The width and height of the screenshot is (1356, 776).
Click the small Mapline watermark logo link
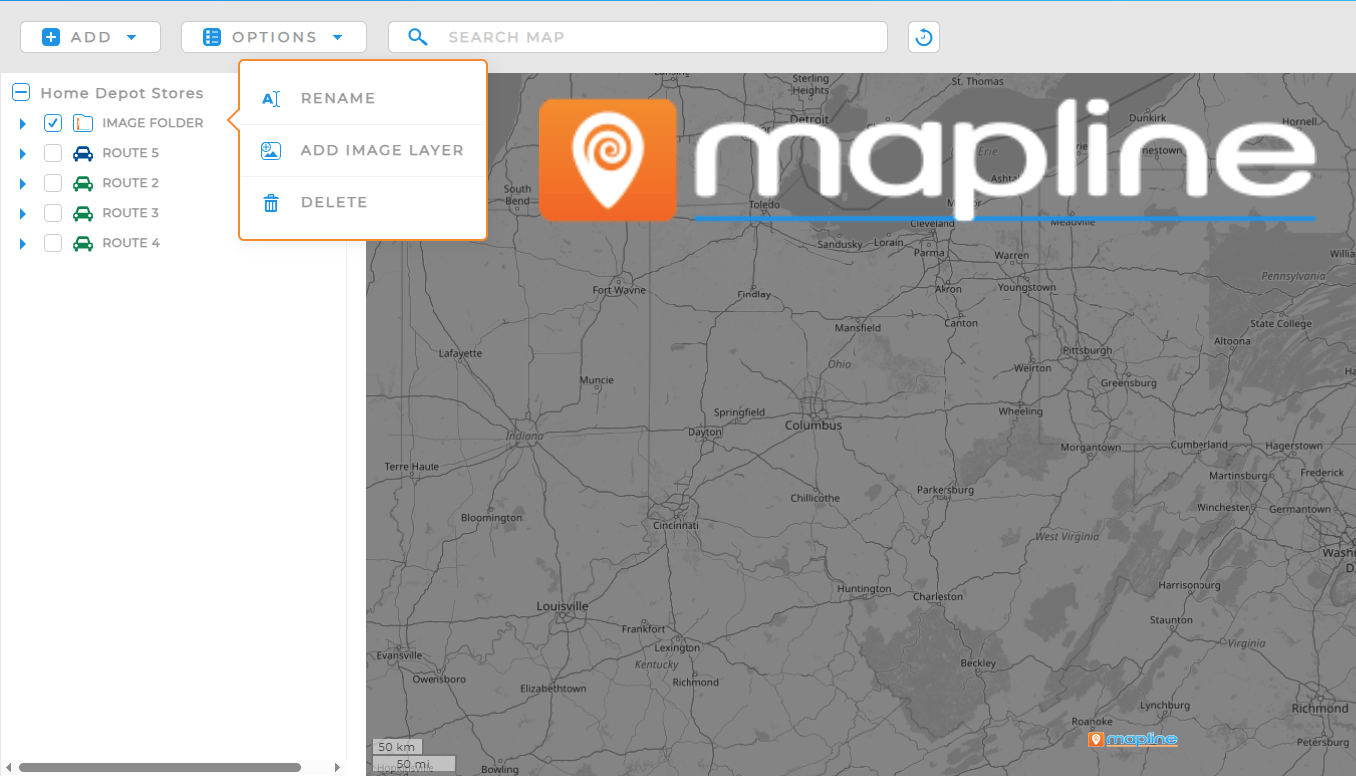coord(1133,740)
